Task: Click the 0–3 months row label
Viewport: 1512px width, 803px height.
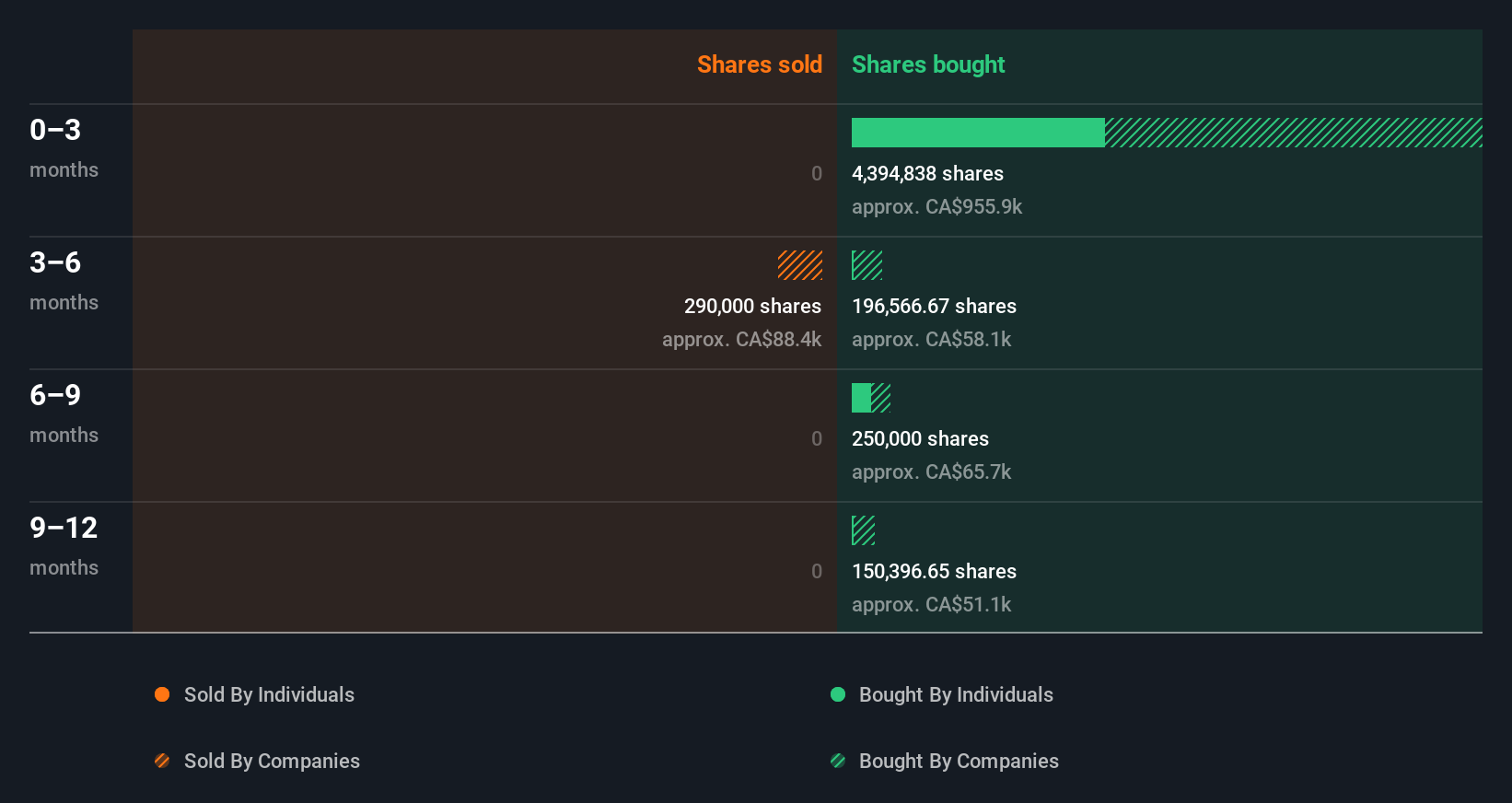Action: (64, 147)
